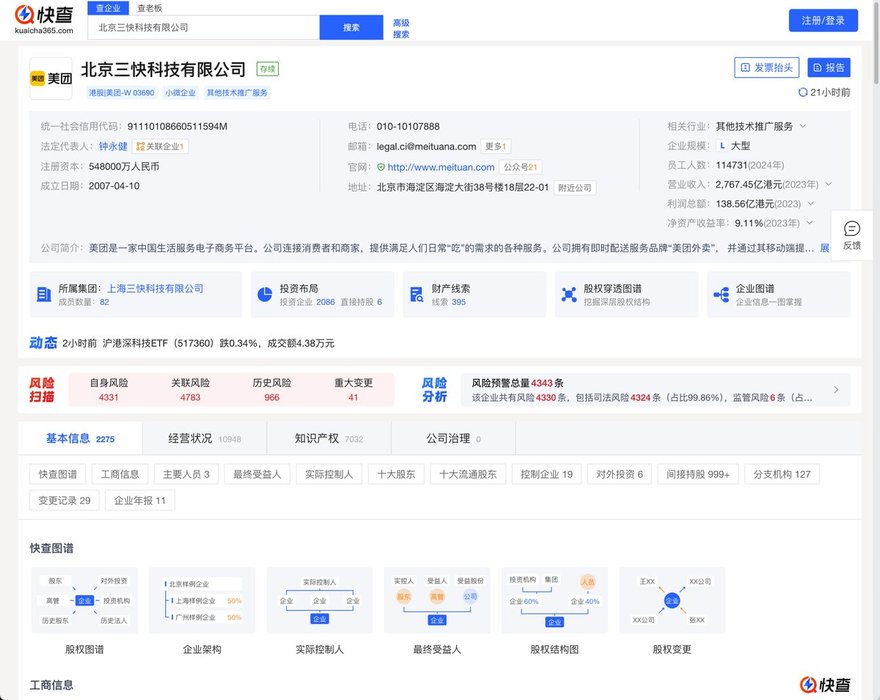Screen dimensions: 880x700
Task: Click the 财产线索 document search icon
Action: (x=416, y=294)
